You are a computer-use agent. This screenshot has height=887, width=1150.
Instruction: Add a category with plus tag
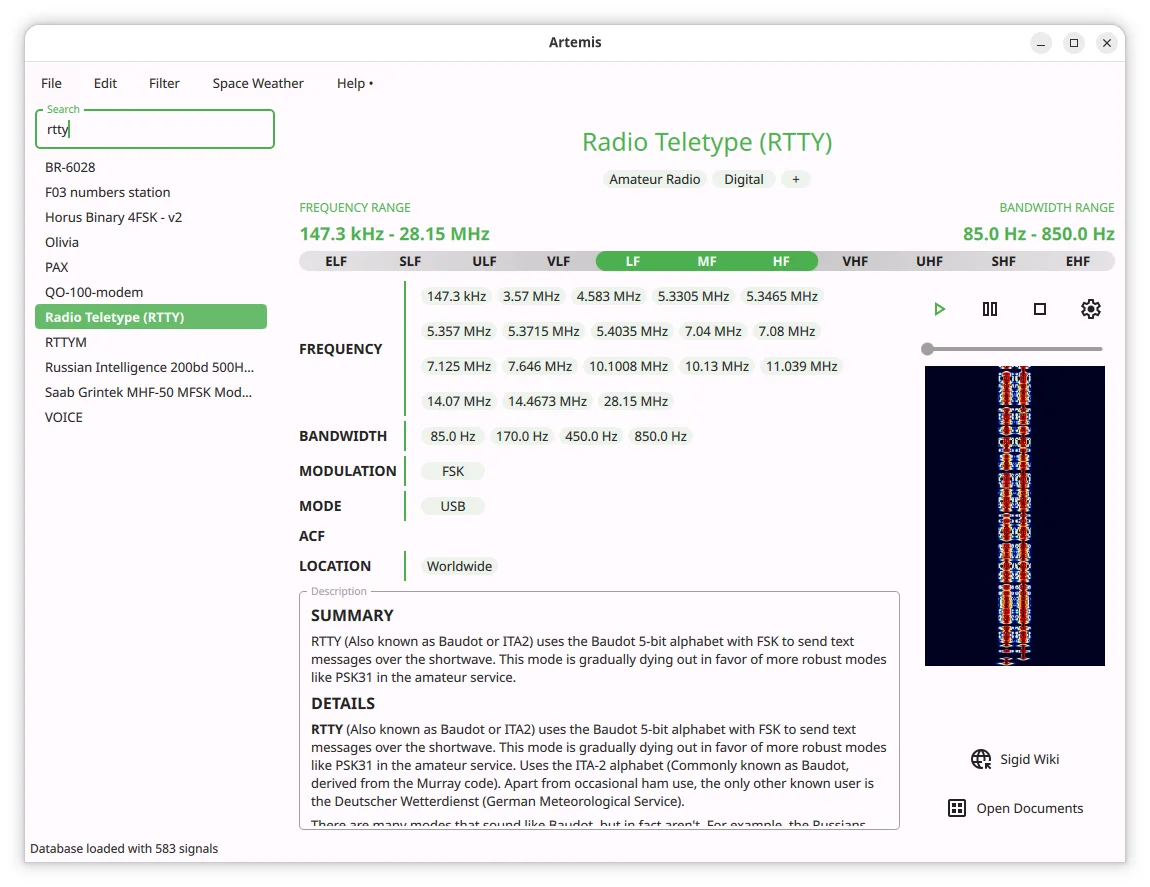(x=796, y=179)
